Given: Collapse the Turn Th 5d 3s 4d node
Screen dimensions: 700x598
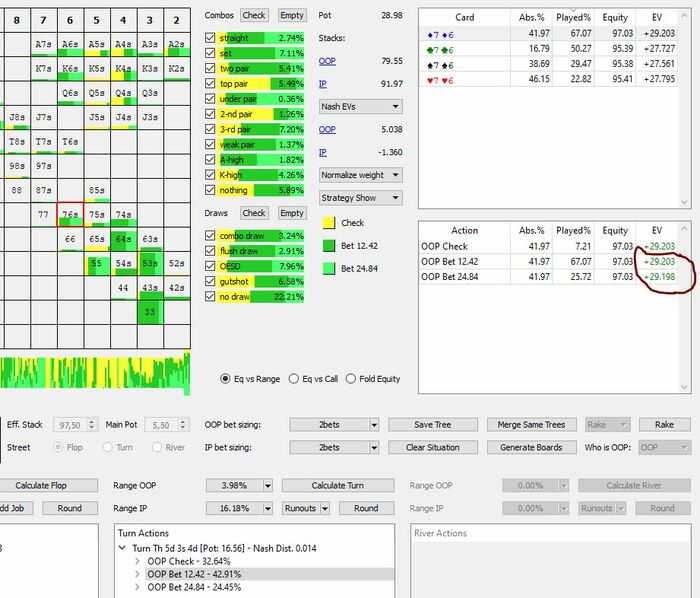Looking at the screenshot, I should coord(122,548).
